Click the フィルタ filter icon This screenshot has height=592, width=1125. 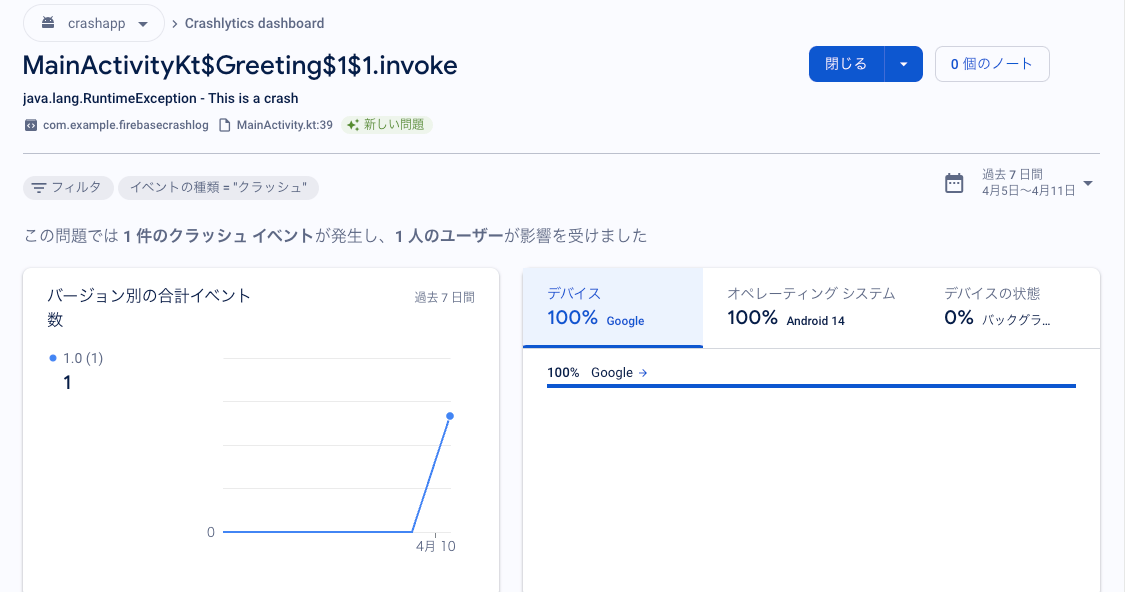point(39,187)
